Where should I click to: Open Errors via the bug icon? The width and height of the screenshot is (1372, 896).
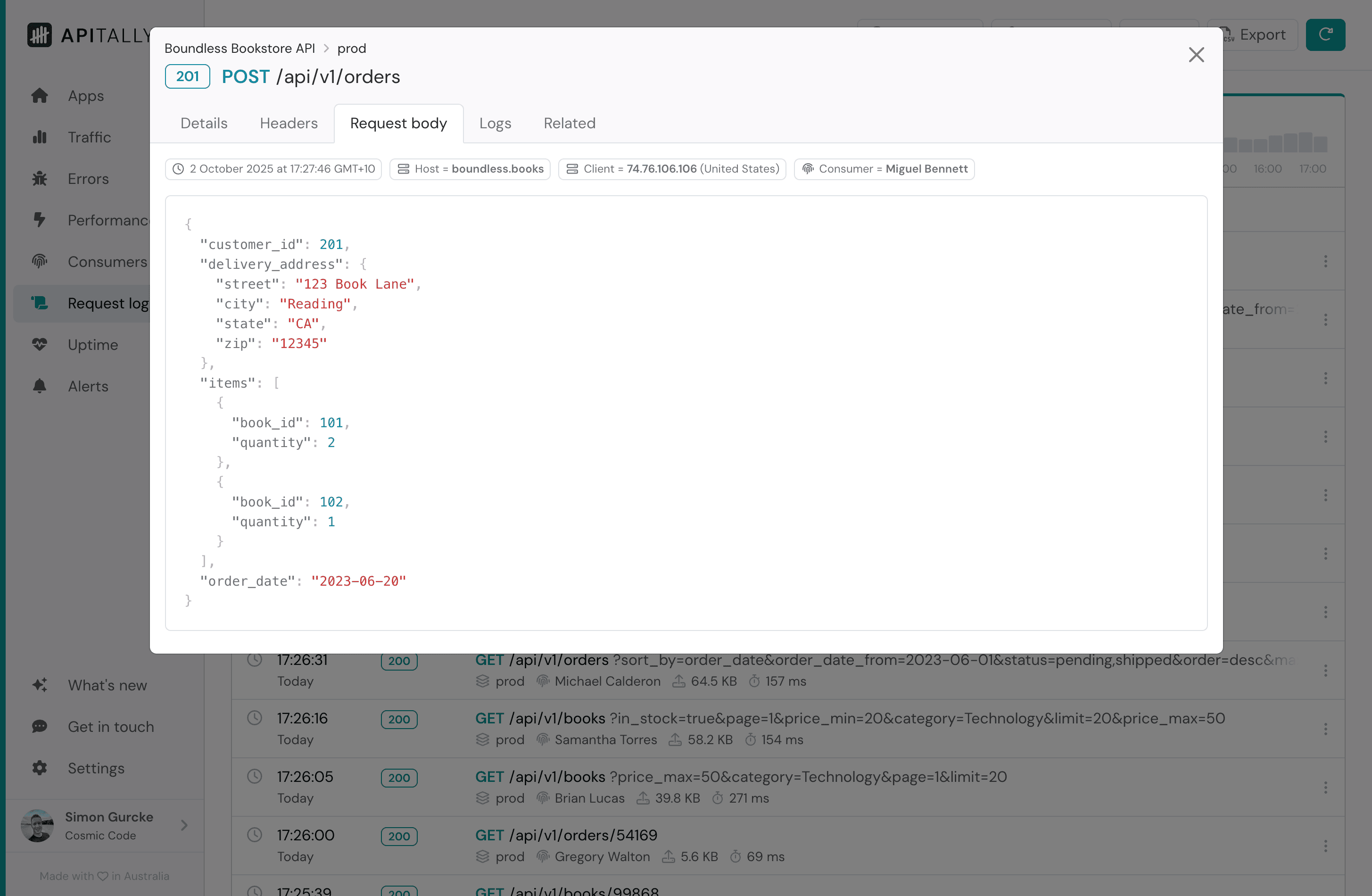coord(39,179)
